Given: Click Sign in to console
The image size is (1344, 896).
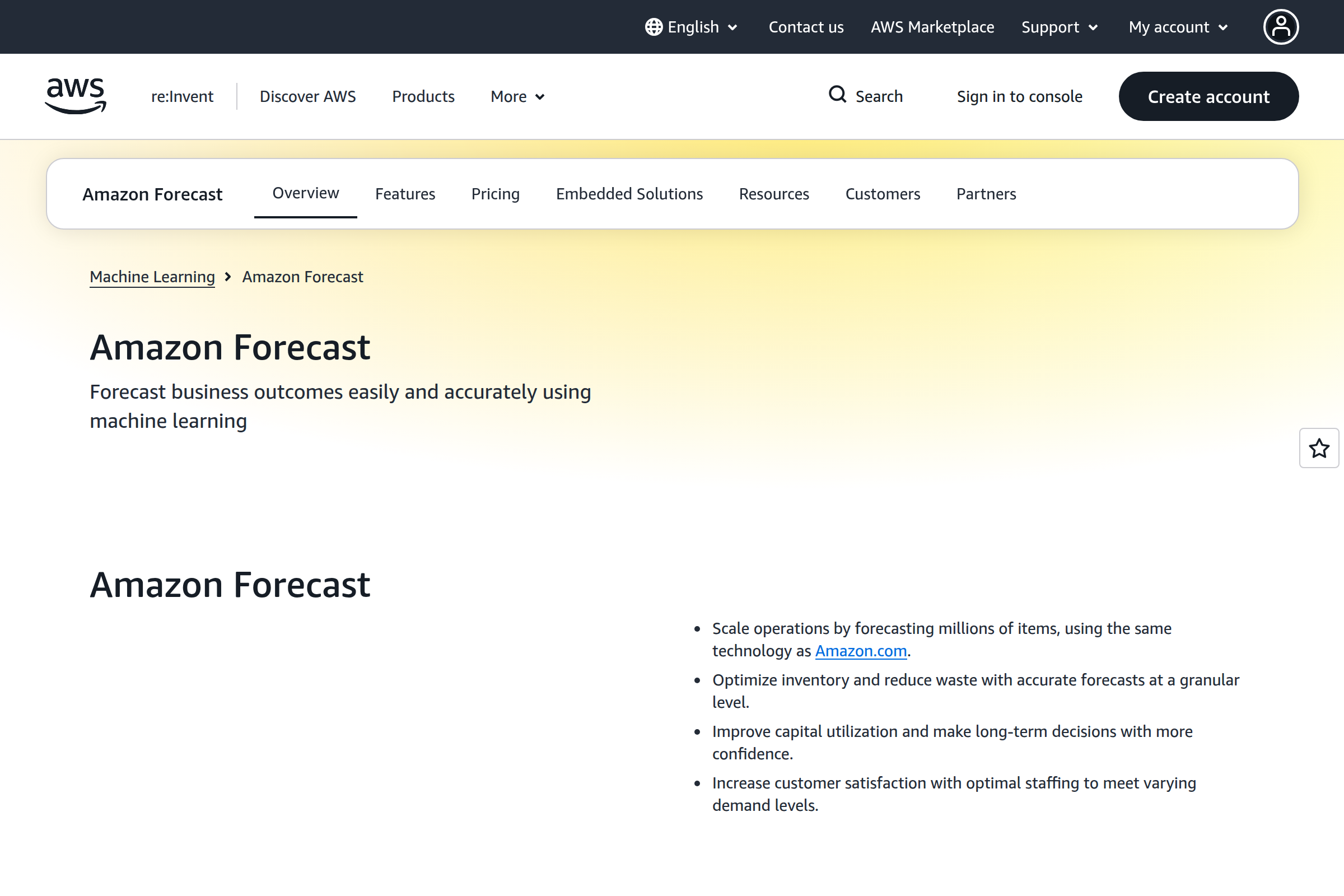Looking at the screenshot, I should (1019, 96).
